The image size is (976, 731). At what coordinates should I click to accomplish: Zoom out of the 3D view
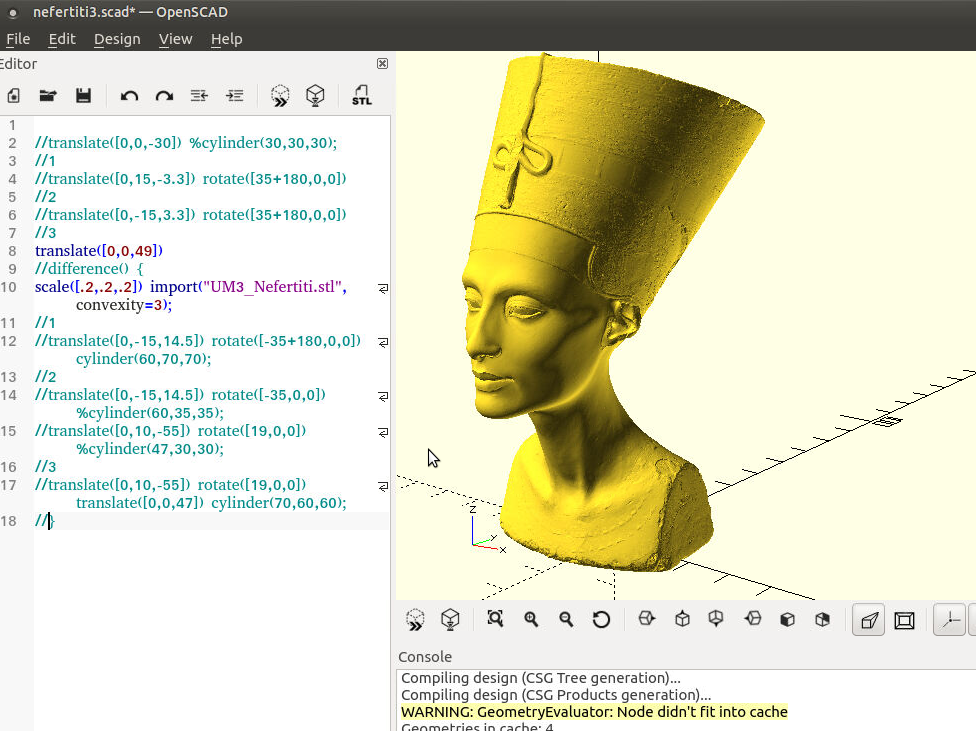566,619
